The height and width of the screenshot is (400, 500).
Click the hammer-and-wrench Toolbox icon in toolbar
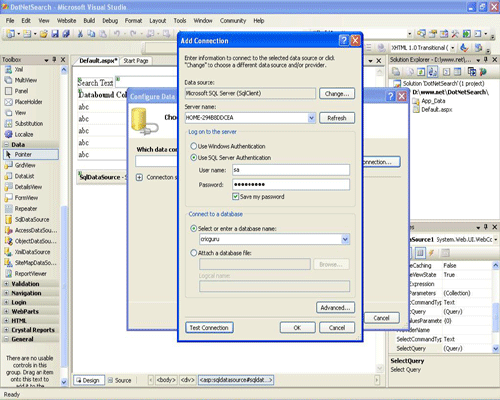[455, 34]
